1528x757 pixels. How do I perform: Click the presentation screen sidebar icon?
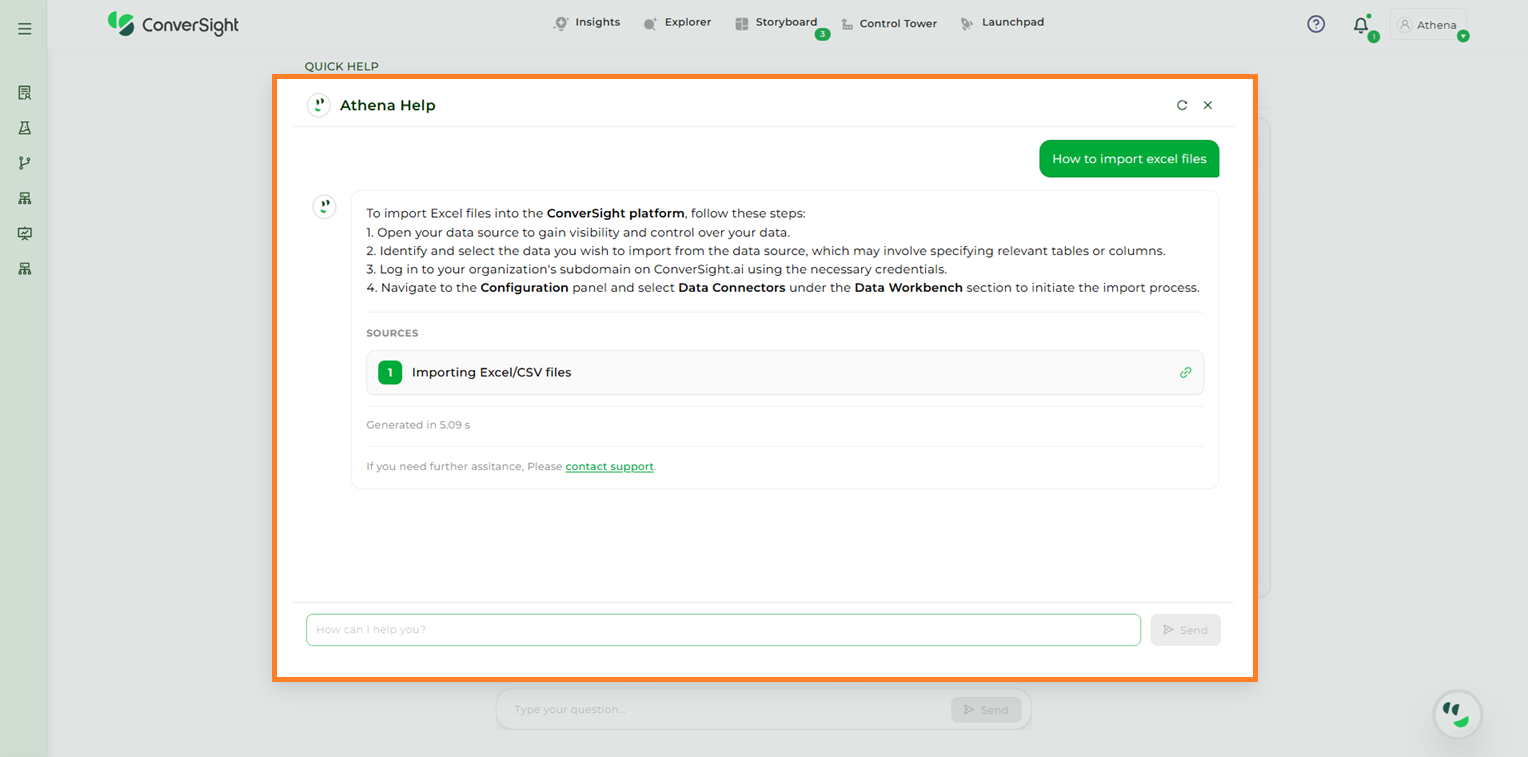tap(25, 233)
